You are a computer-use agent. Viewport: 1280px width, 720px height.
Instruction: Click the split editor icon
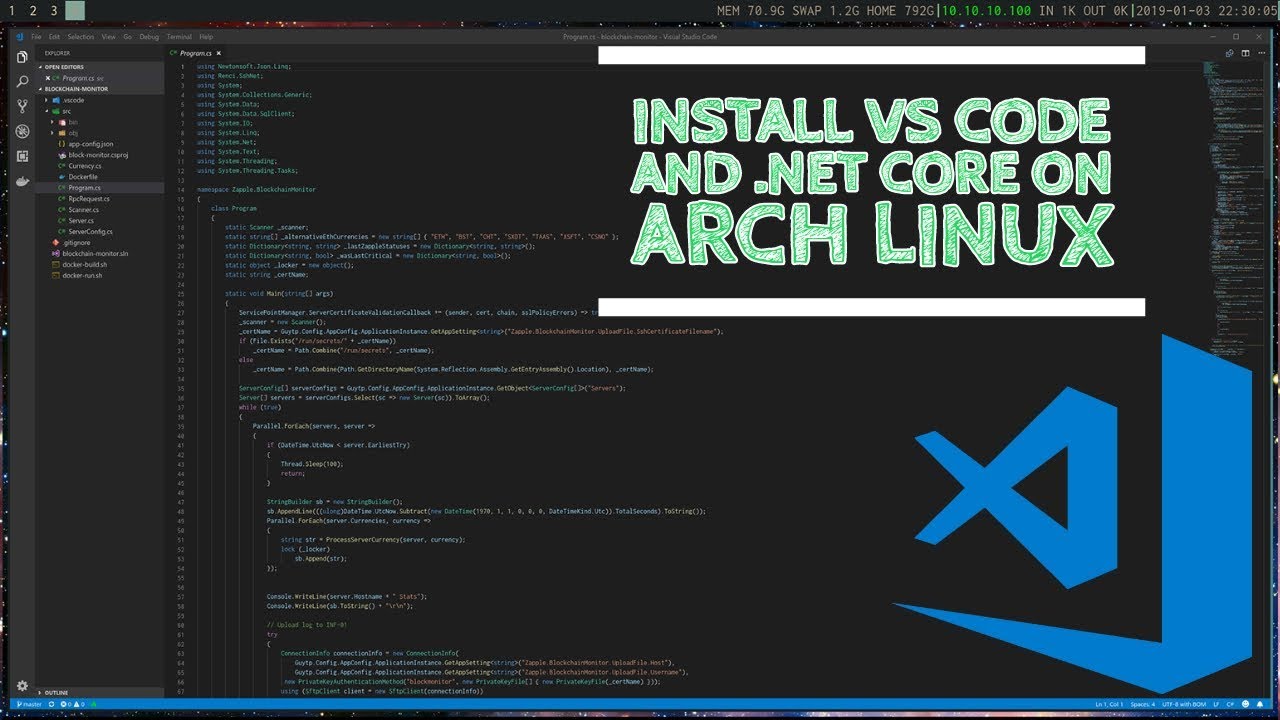coord(1243,52)
